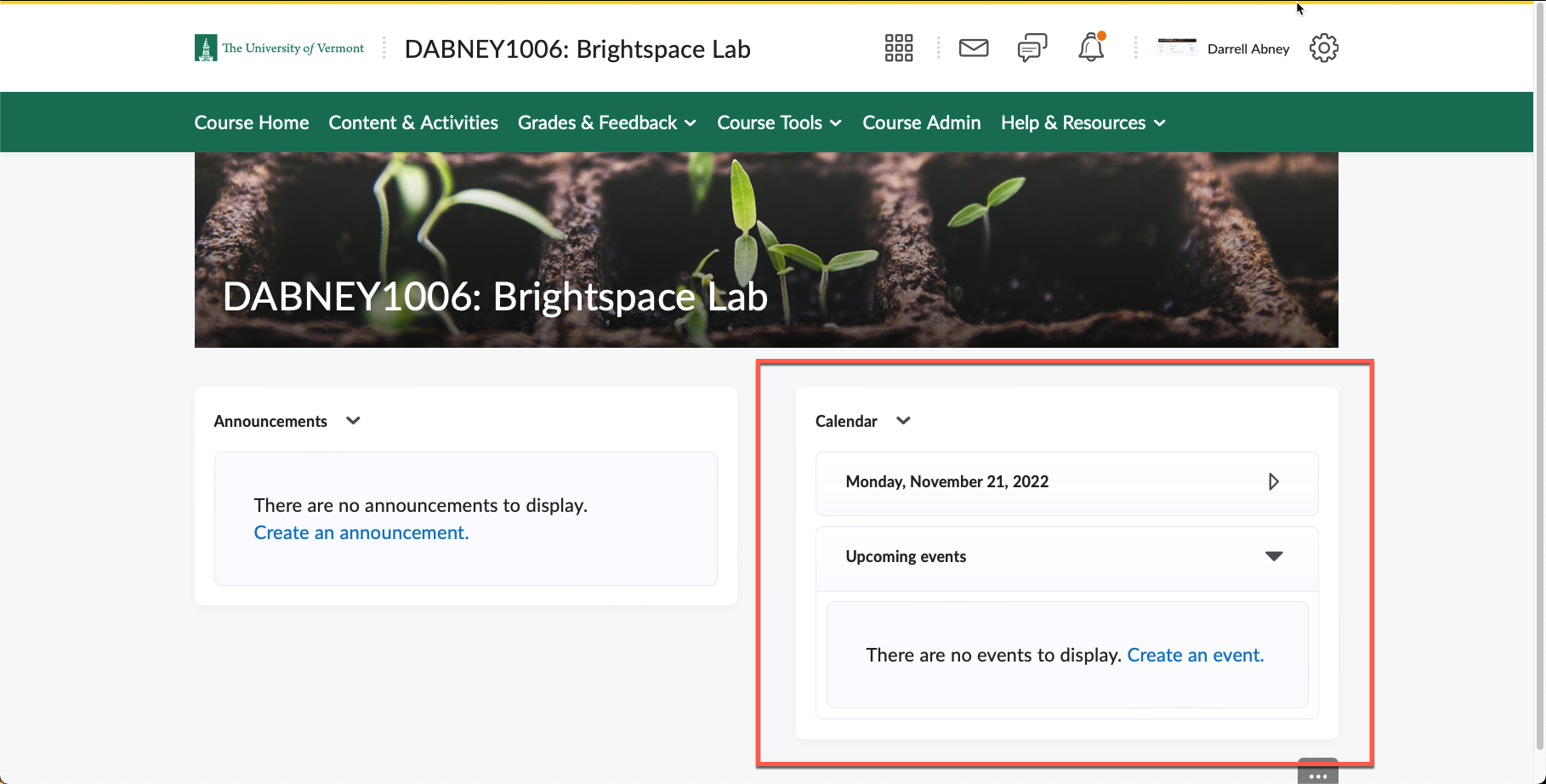Check notifications via the bell icon
Viewport: 1546px width, 784px height.
tap(1091, 48)
